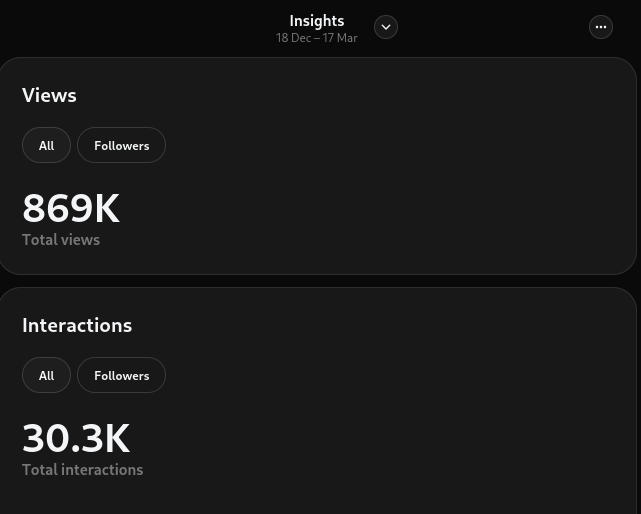Click empty header space left of Insights

coord(130,27)
